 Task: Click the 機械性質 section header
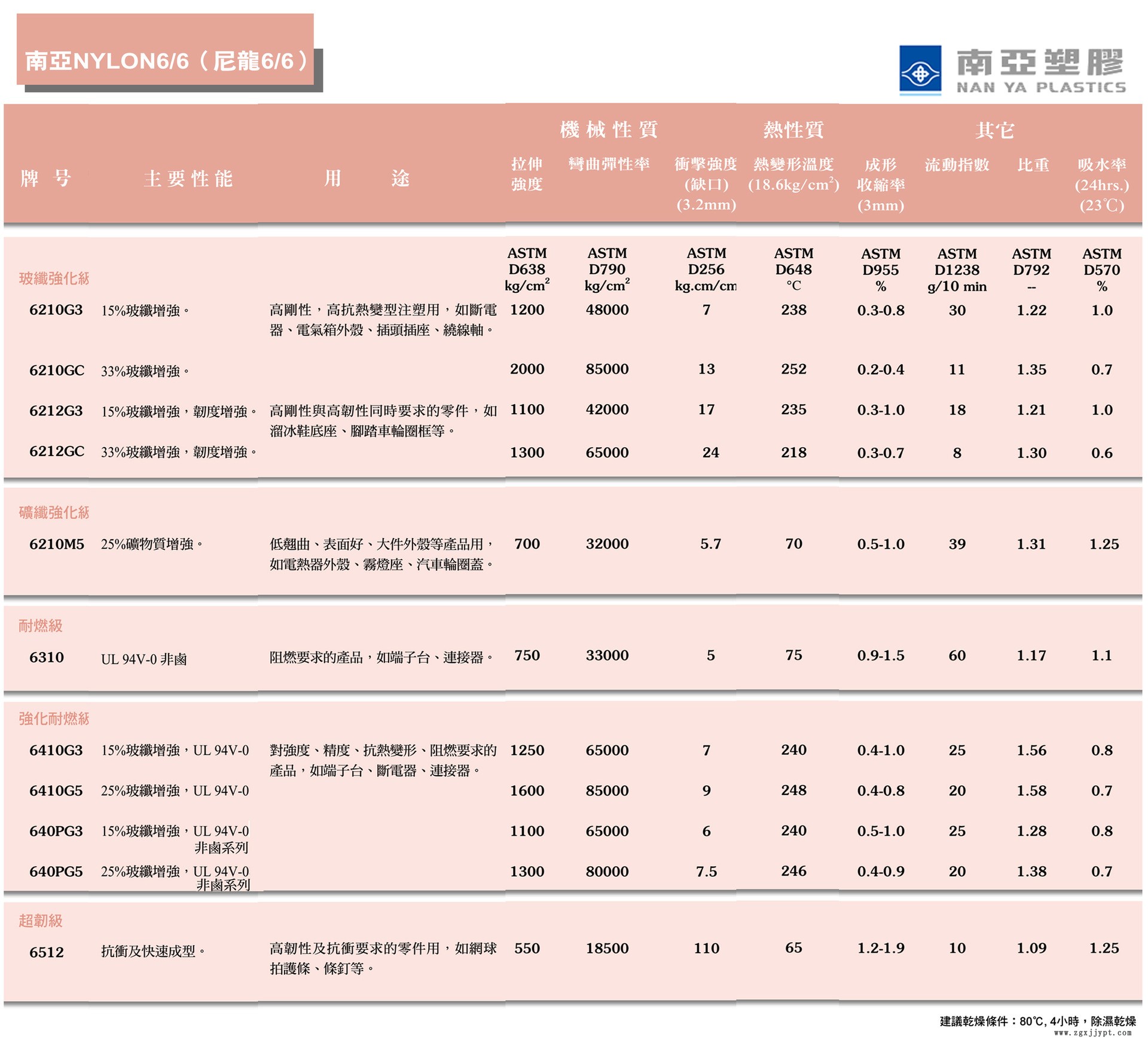tap(610, 129)
